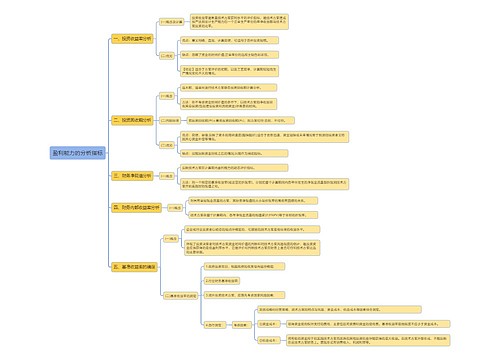The image size is (500, 360).
Task: Click the 二、投资回收期分析 branch node
Action: pyautogui.click(x=132, y=120)
